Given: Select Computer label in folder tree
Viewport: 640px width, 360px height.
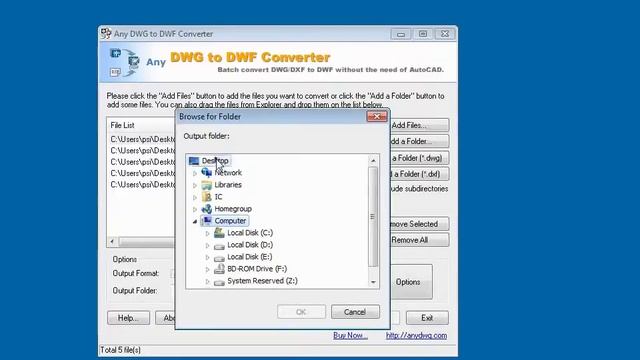Looking at the screenshot, I should point(230,221).
